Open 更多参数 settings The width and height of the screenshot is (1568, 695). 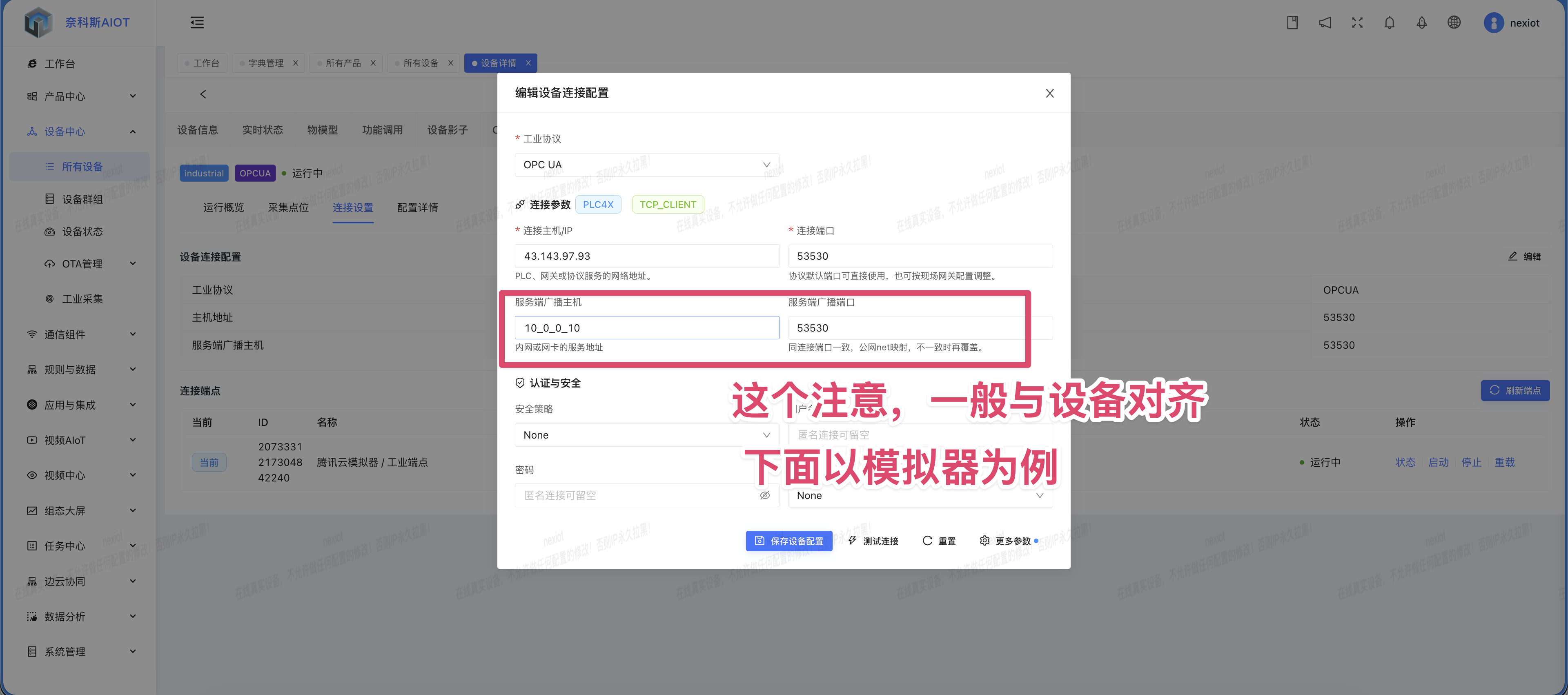click(1008, 541)
